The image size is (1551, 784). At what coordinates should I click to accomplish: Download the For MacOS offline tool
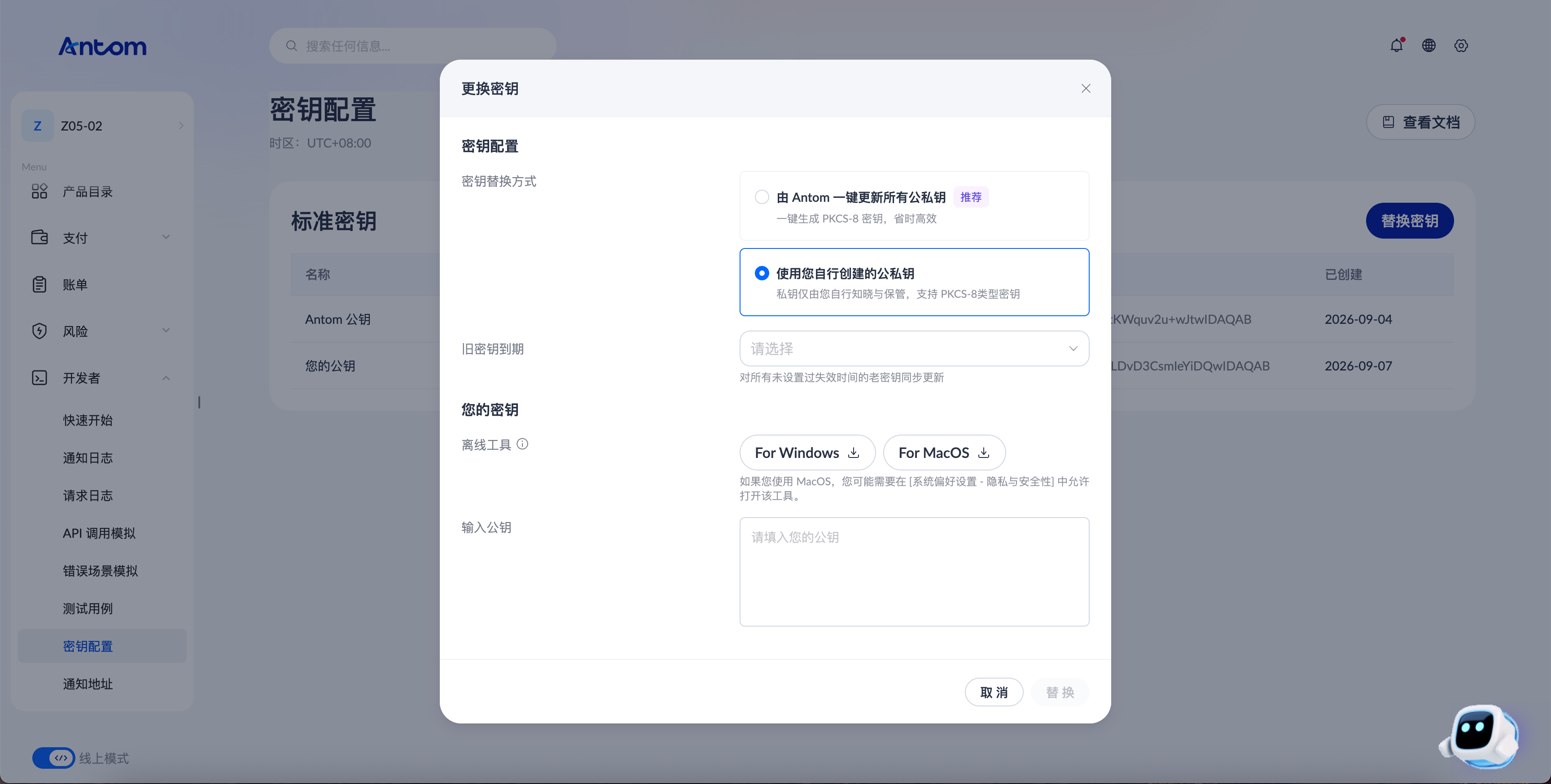[x=944, y=453]
